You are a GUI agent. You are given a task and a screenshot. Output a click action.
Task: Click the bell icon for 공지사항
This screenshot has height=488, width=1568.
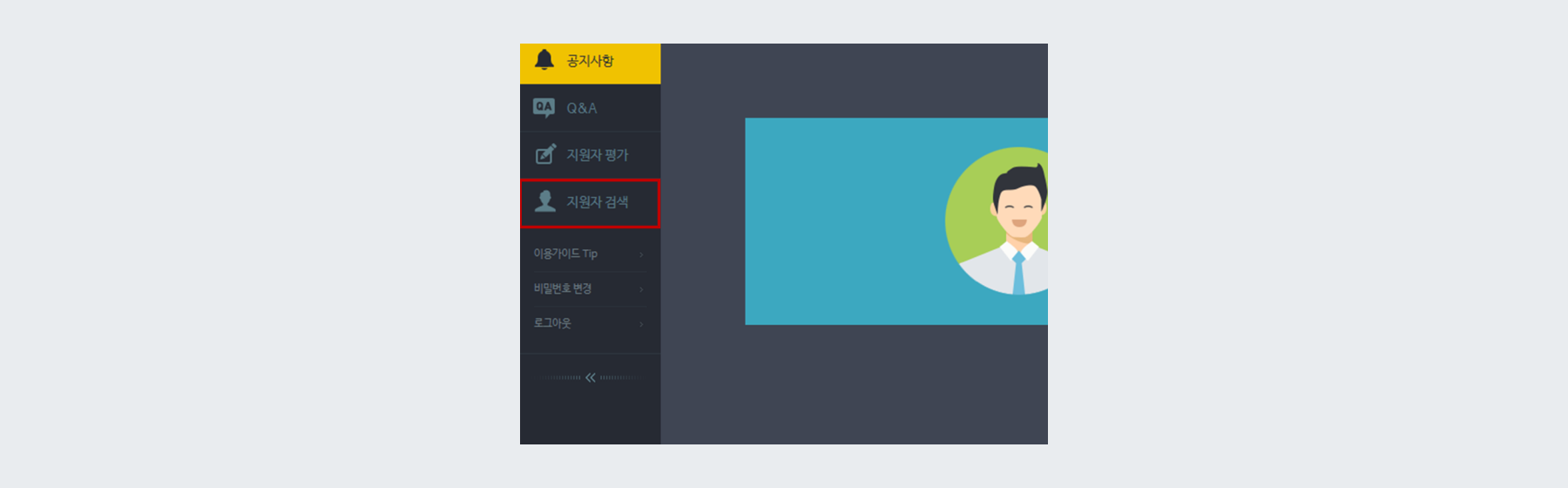544,59
